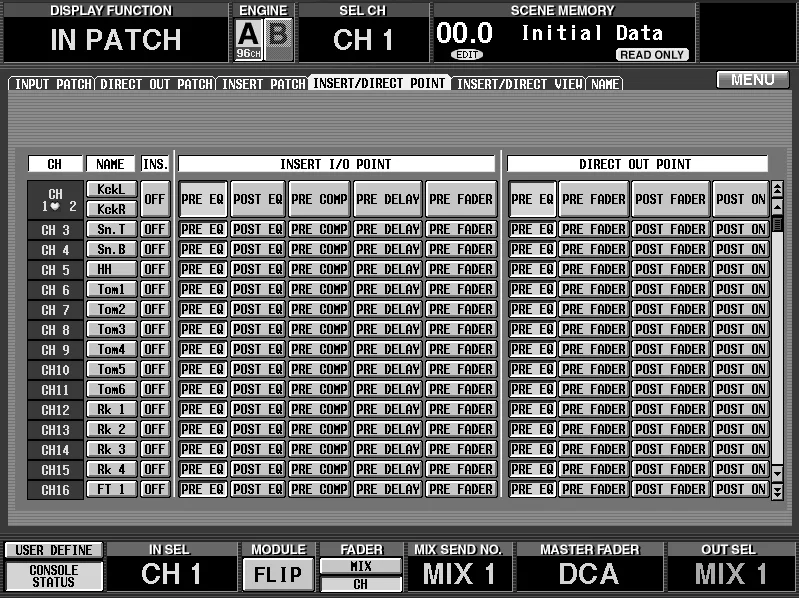Click the Rk 4 name button
The height and width of the screenshot is (598, 799).
pos(112,469)
